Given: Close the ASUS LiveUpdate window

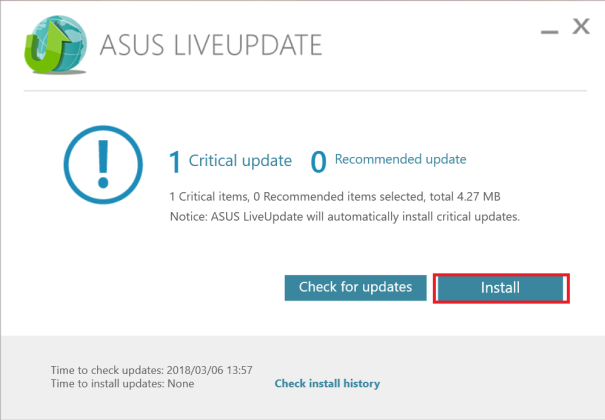Looking at the screenshot, I should click(x=581, y=27).
